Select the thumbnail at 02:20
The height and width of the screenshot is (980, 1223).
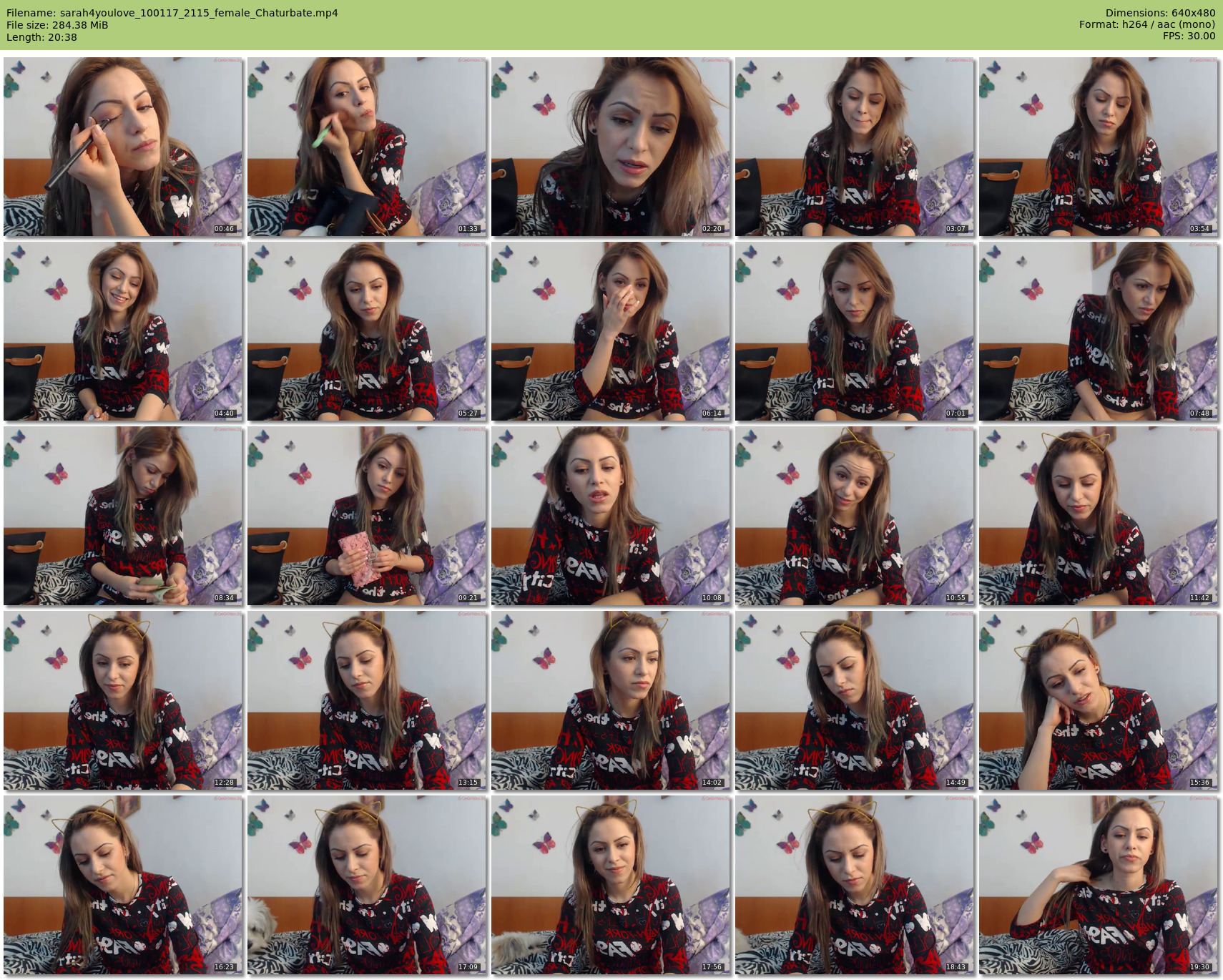(x=611, y=147)
